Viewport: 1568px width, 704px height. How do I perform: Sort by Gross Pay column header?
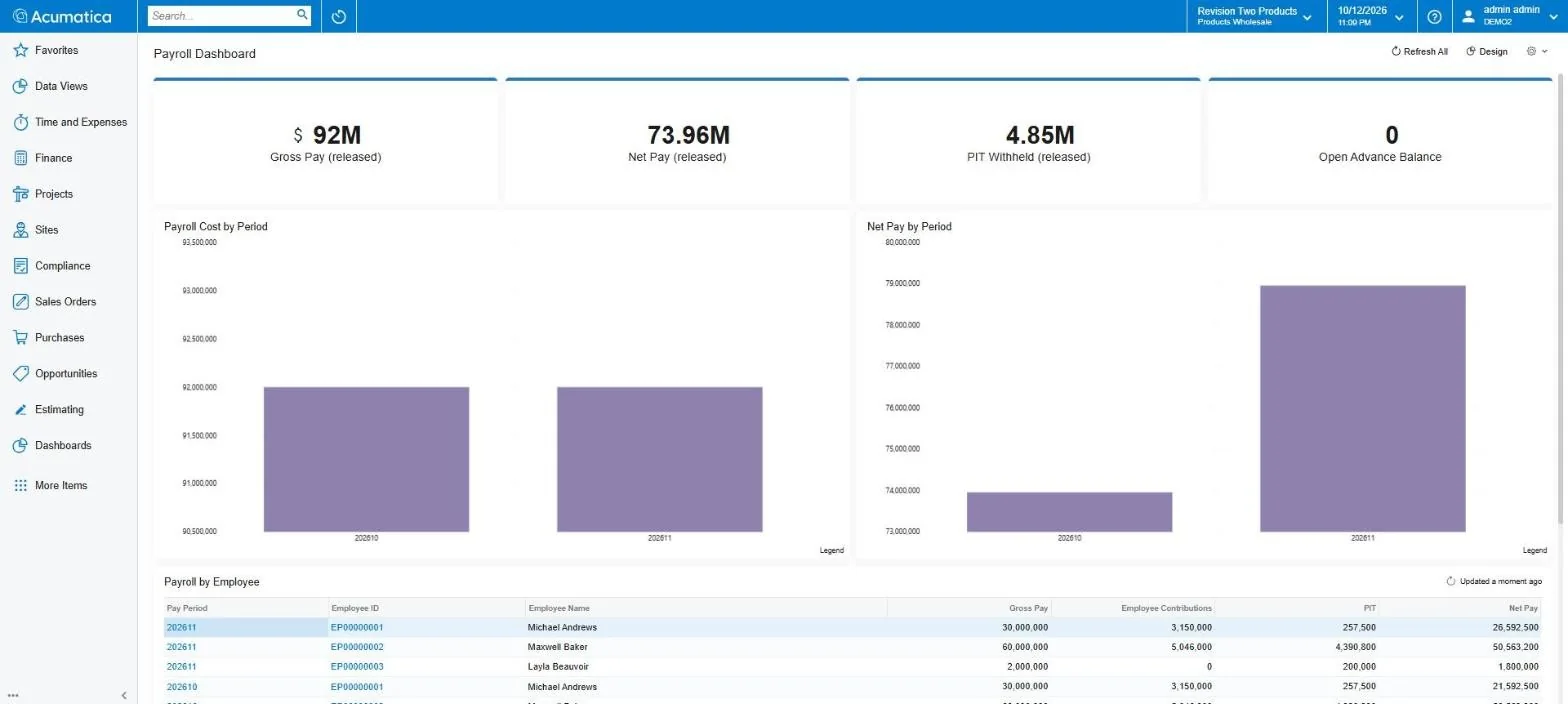click(x=969, y=608)
